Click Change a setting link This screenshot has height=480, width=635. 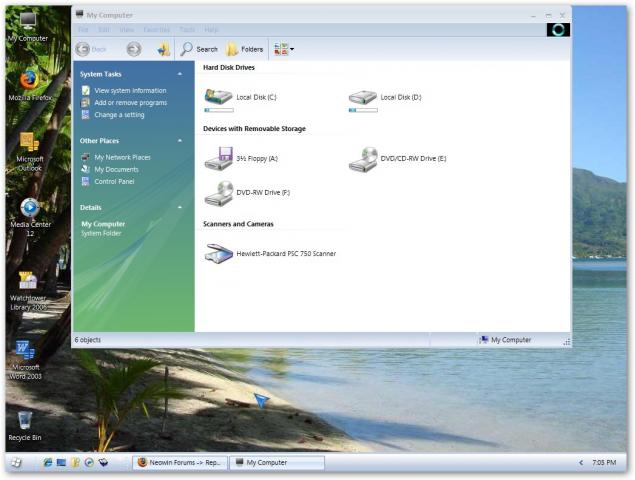tap(119, 115)
